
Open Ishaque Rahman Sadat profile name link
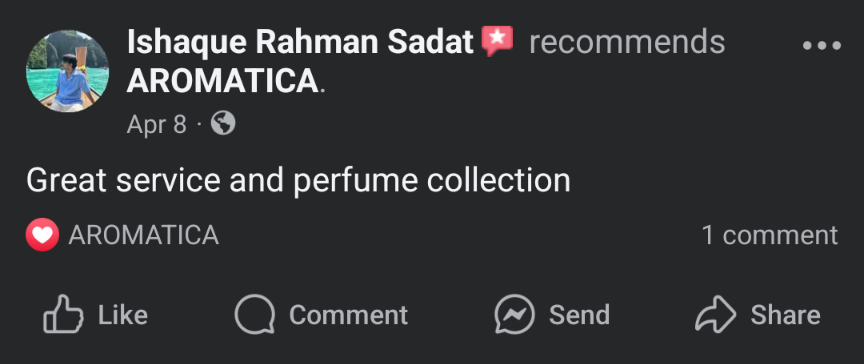pos(300,42)
